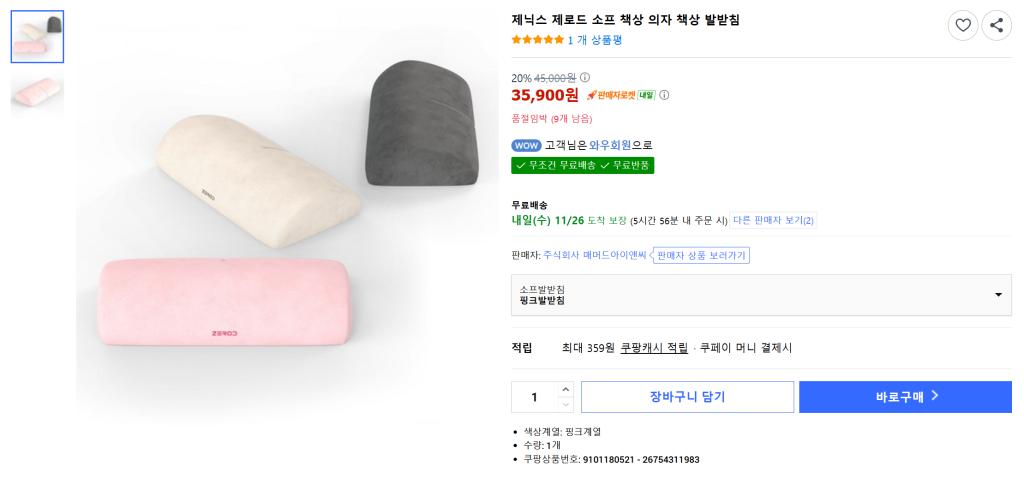This screenshot has height=484, width=1024.
Task: Increase quantity with the up arrow
Action: (565, 389)
